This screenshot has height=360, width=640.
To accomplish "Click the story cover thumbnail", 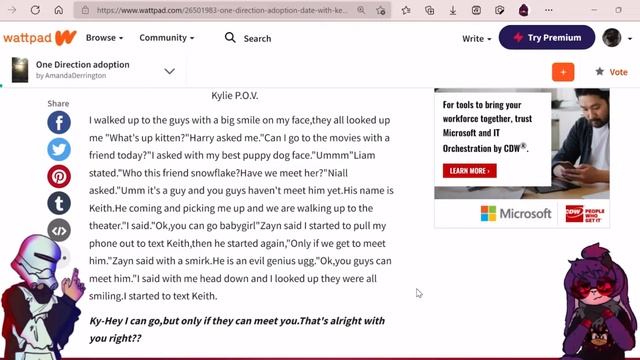I will click(20, 70).
